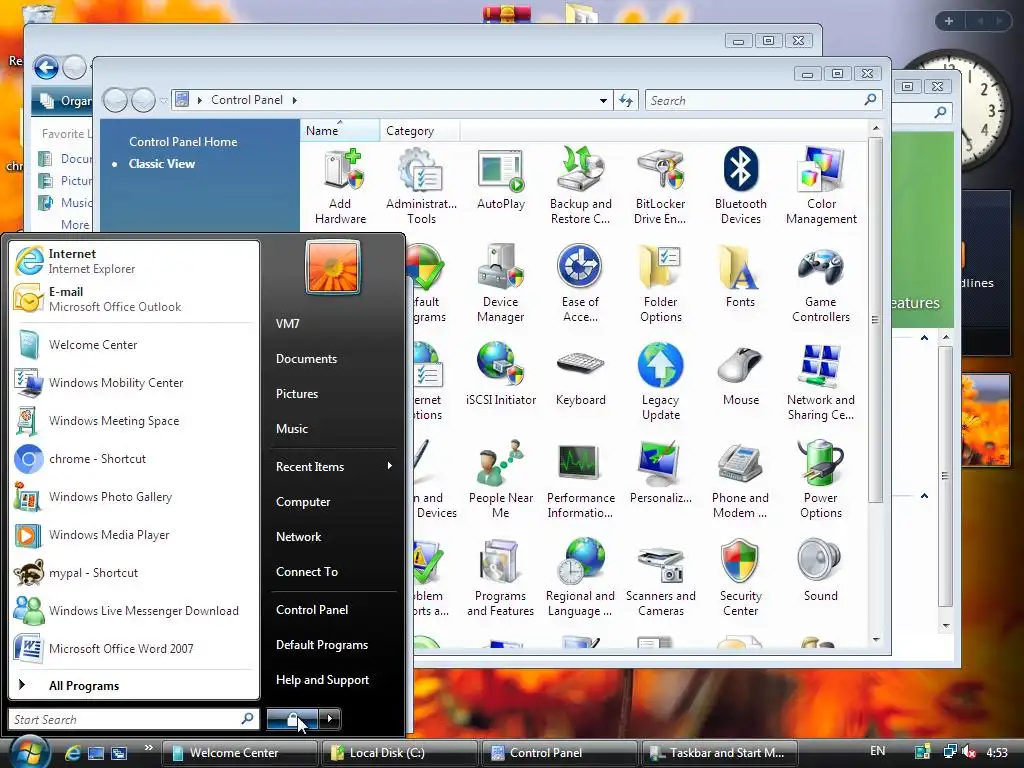The image size is (1024, 768).
Task: Open Bluetooth Devices icon
Action: (741, 186)
